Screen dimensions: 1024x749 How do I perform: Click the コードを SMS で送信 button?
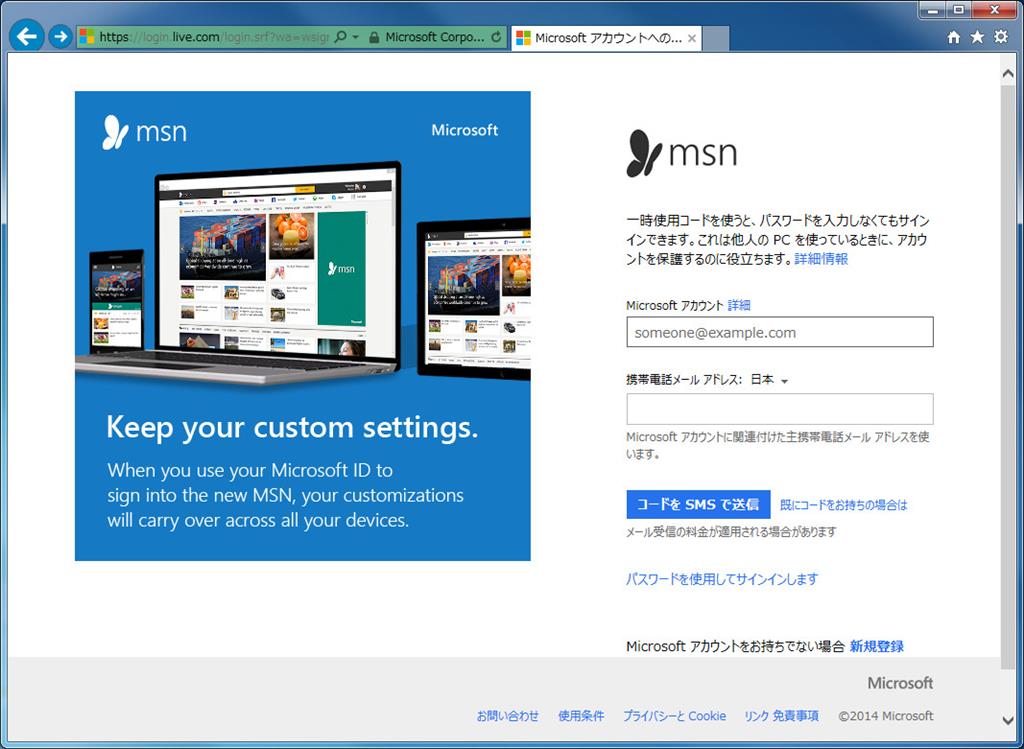698,504
